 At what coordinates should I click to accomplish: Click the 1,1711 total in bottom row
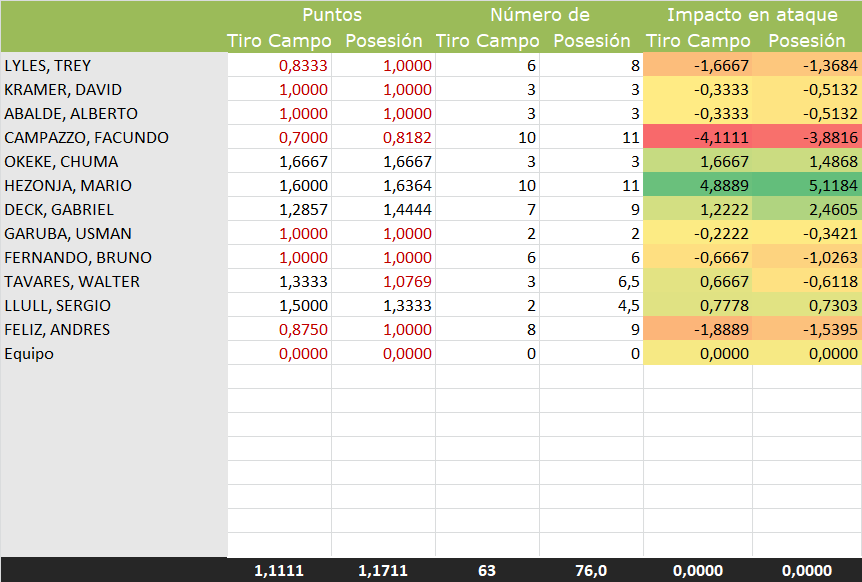click(x=384, y=570)
